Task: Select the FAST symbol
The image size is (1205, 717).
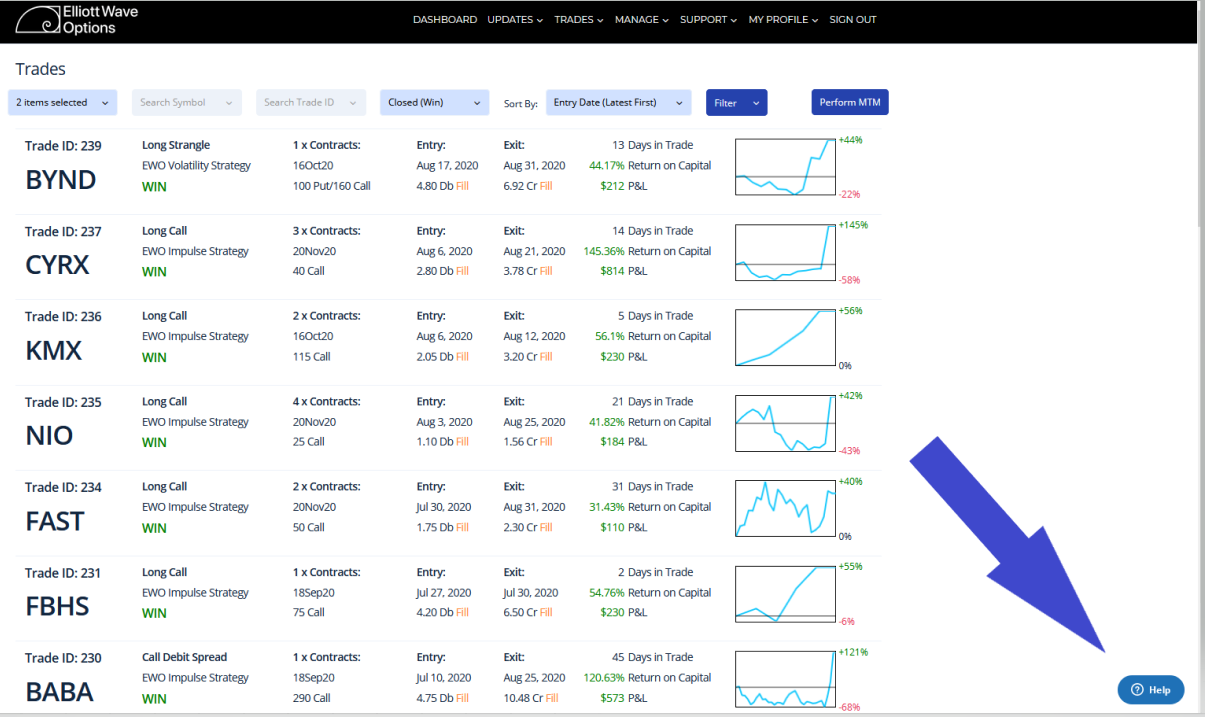Action: click(x=55, y=521)
